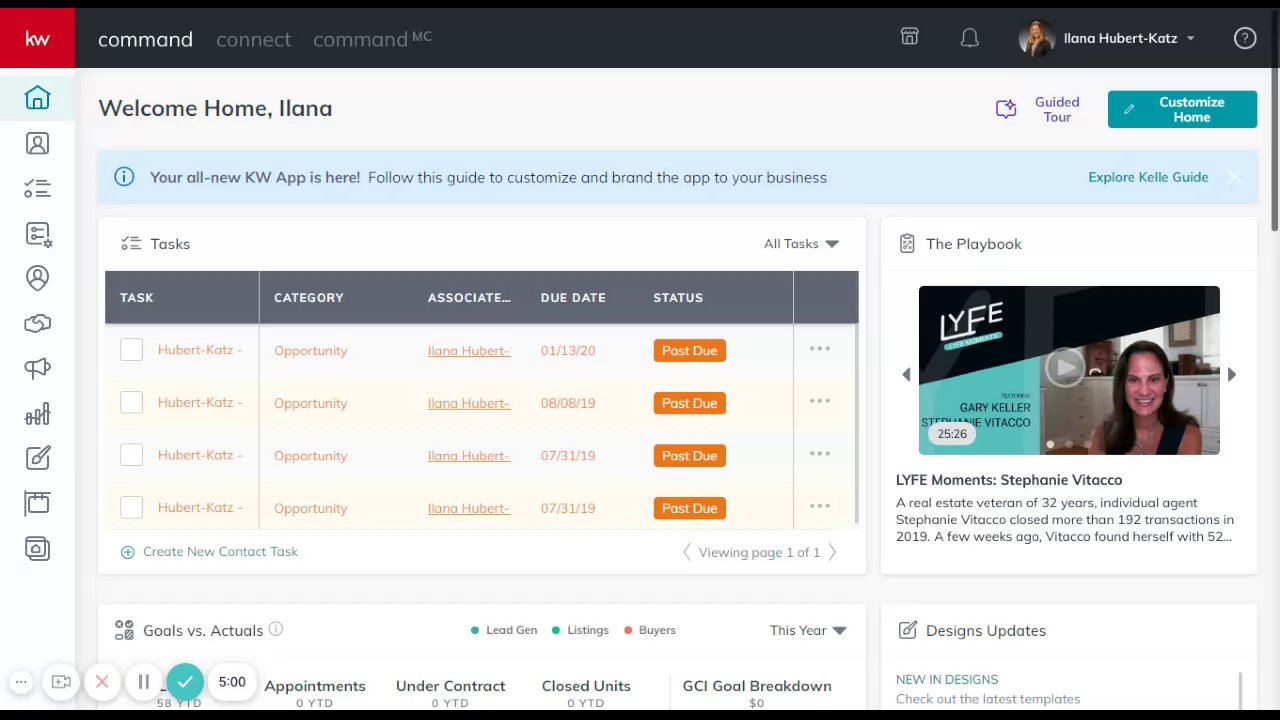Finish recording with the teal checkmark

(185, 682)
